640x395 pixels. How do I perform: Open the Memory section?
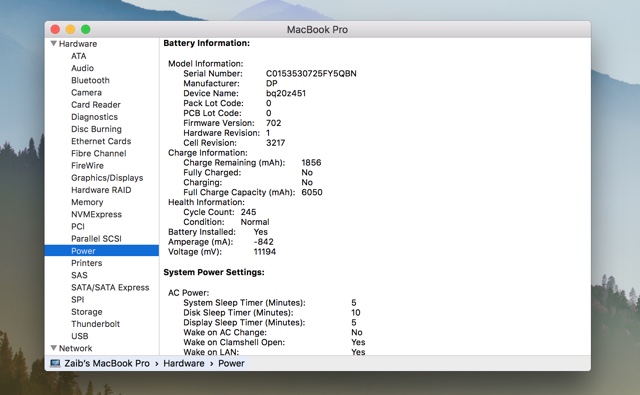(x=87, y=202)
